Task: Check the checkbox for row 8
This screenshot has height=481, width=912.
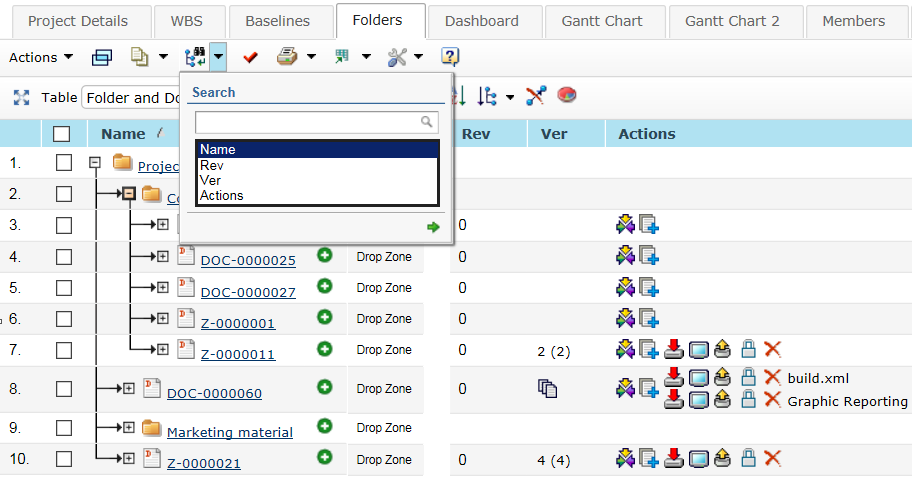Action: tap(64, 389)
